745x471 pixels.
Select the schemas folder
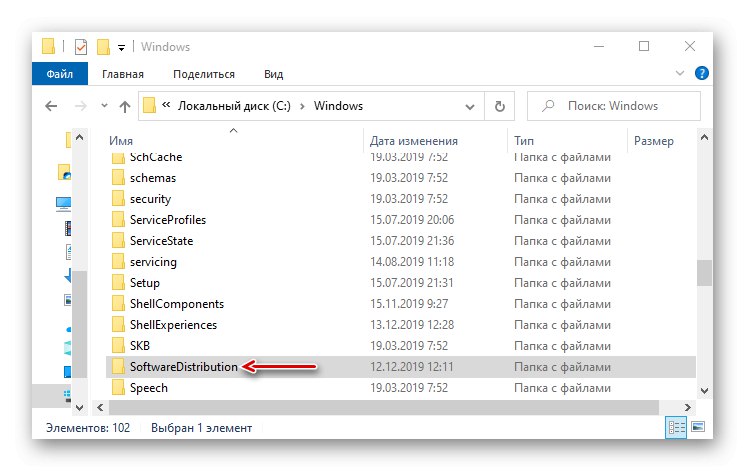click(401, 178)
